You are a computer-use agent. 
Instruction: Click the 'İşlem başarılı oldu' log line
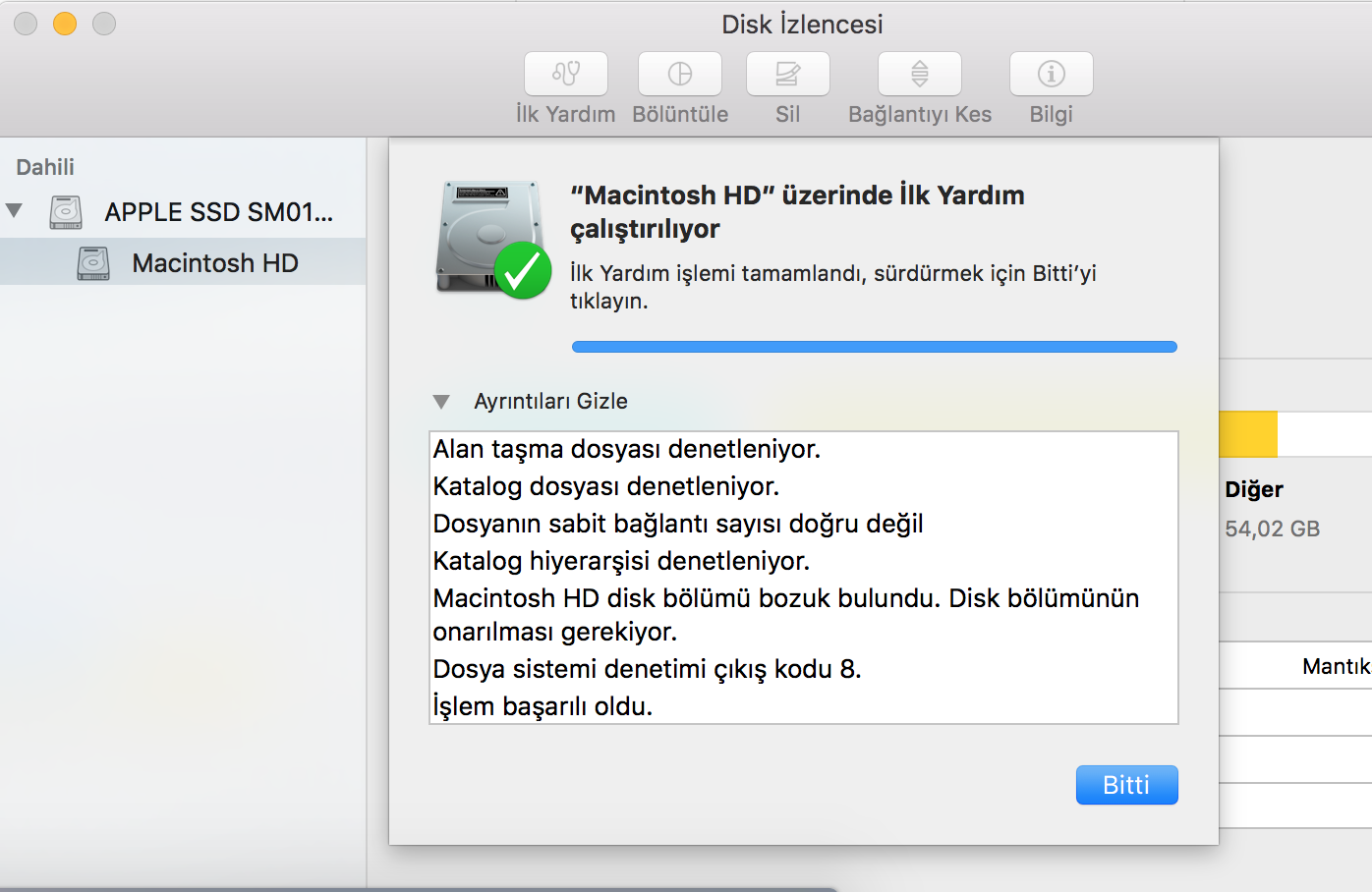click(543, 706)
